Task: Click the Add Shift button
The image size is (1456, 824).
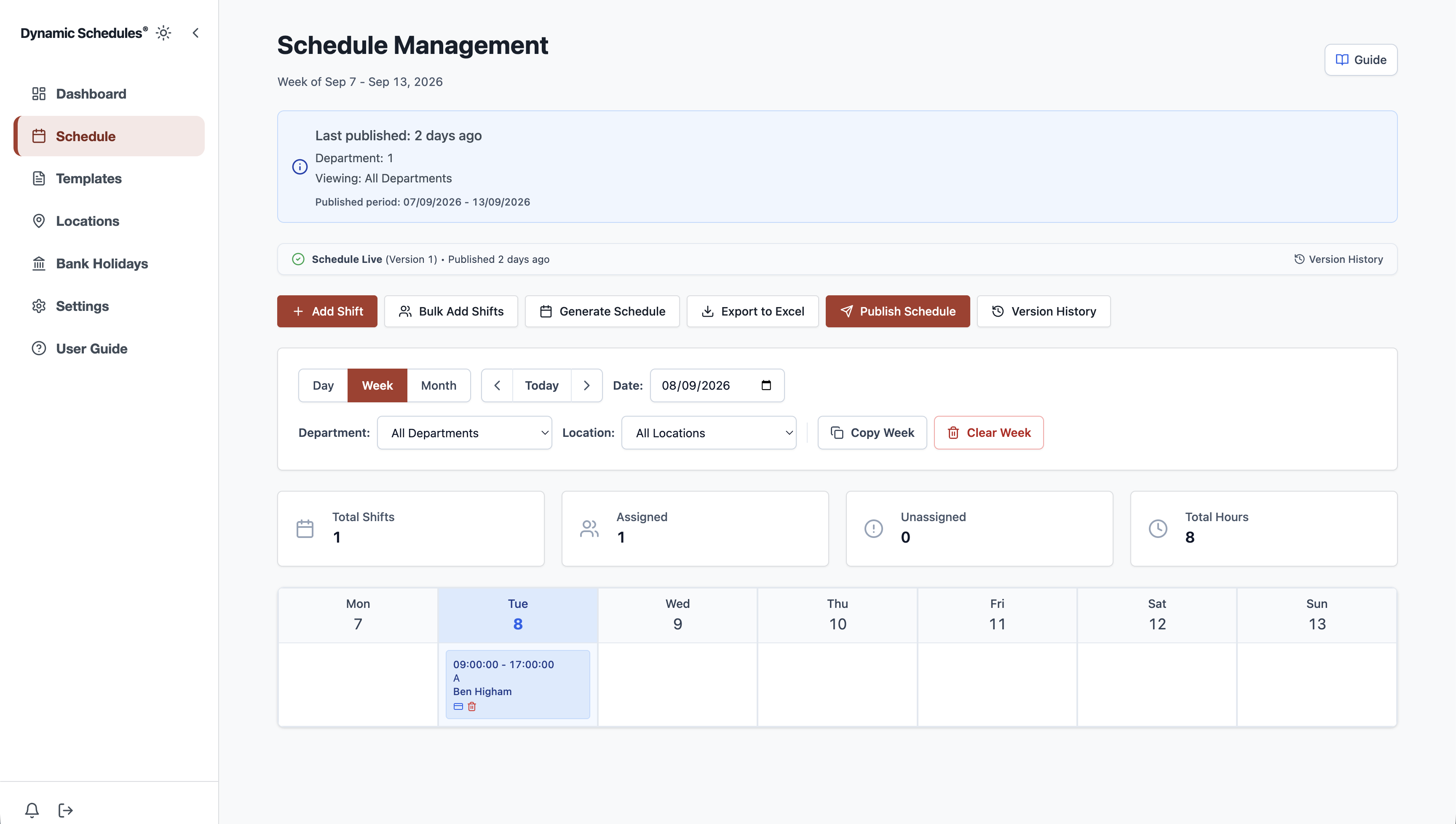Action: (327, 311)
